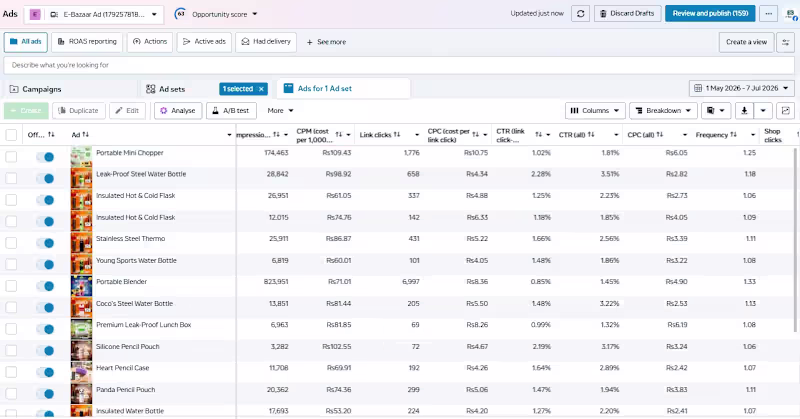800x419 pixels.
Task: Click Review and publish (159) button
Action: click(710, 14)
